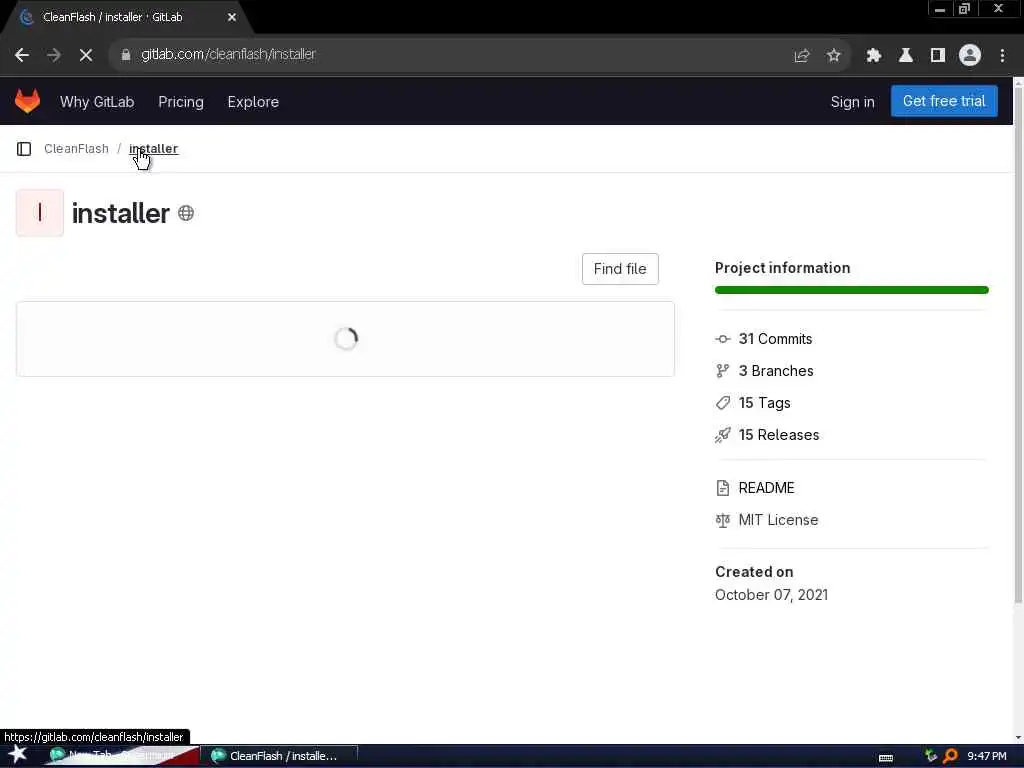Click the scales icon beside MIT License
Image resolution: width=1024 pixels, height=768 pixels.
722,520
